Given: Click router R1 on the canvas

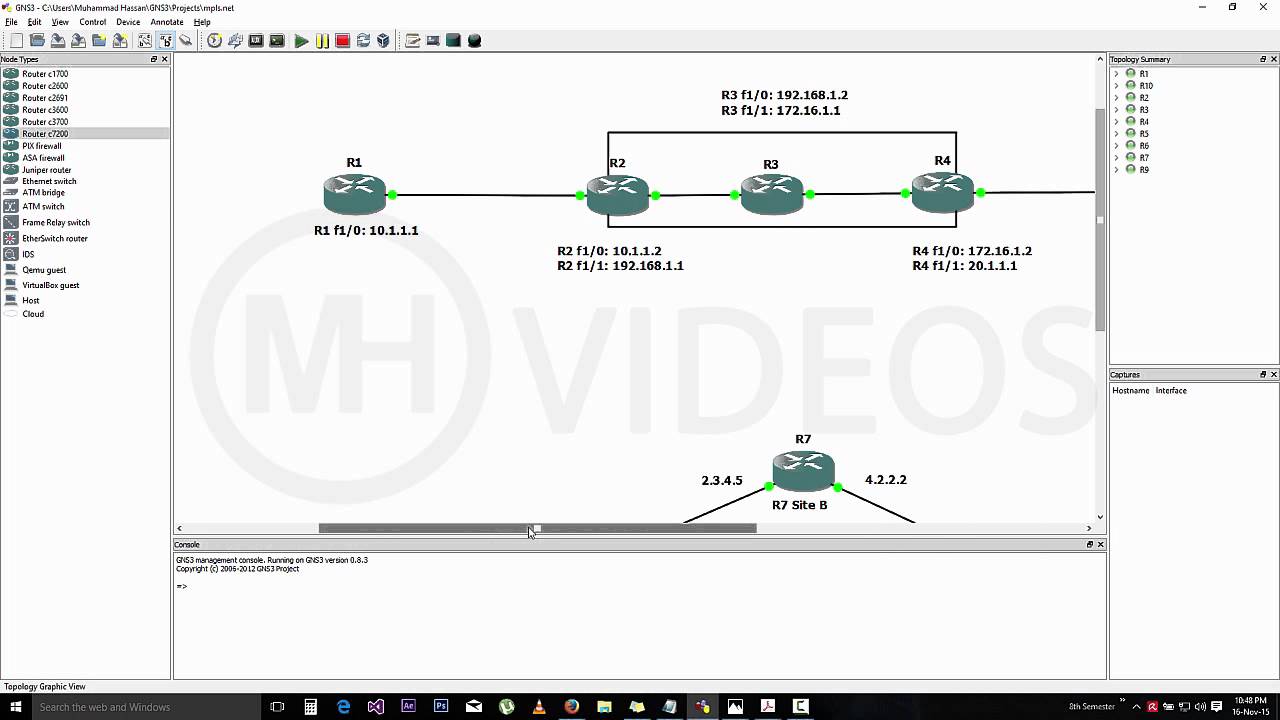Looking at the screenshot, I should 355,194.
